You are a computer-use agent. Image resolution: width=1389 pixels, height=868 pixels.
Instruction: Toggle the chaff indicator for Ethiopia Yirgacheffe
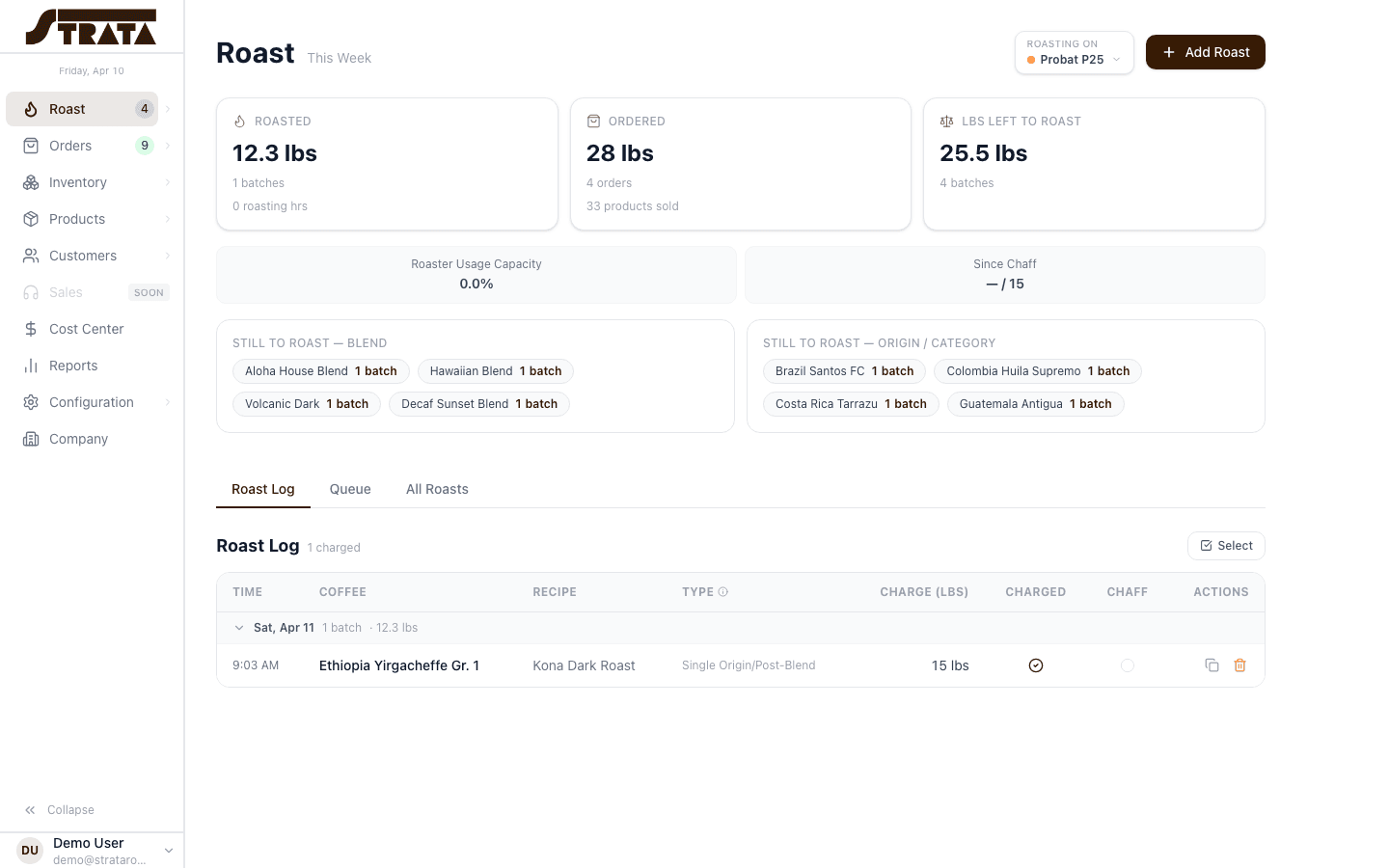[1127, 665]
